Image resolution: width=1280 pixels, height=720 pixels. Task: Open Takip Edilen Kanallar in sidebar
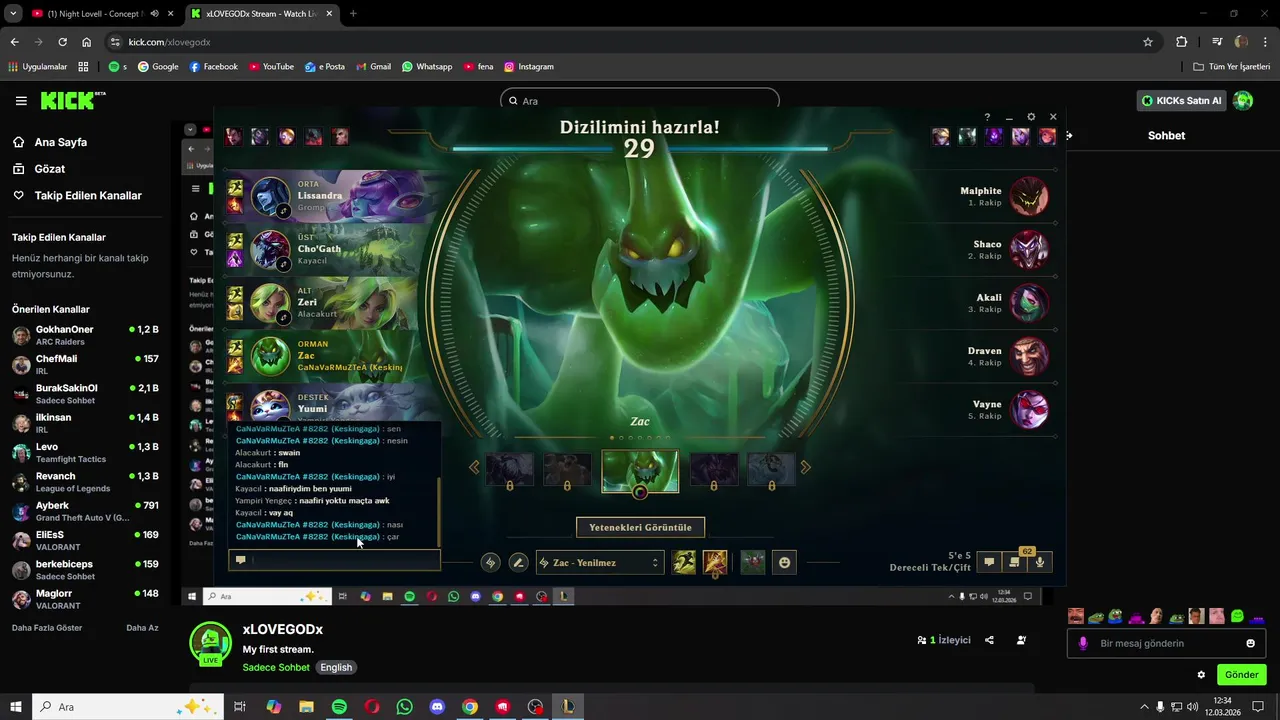coord(88,196)
